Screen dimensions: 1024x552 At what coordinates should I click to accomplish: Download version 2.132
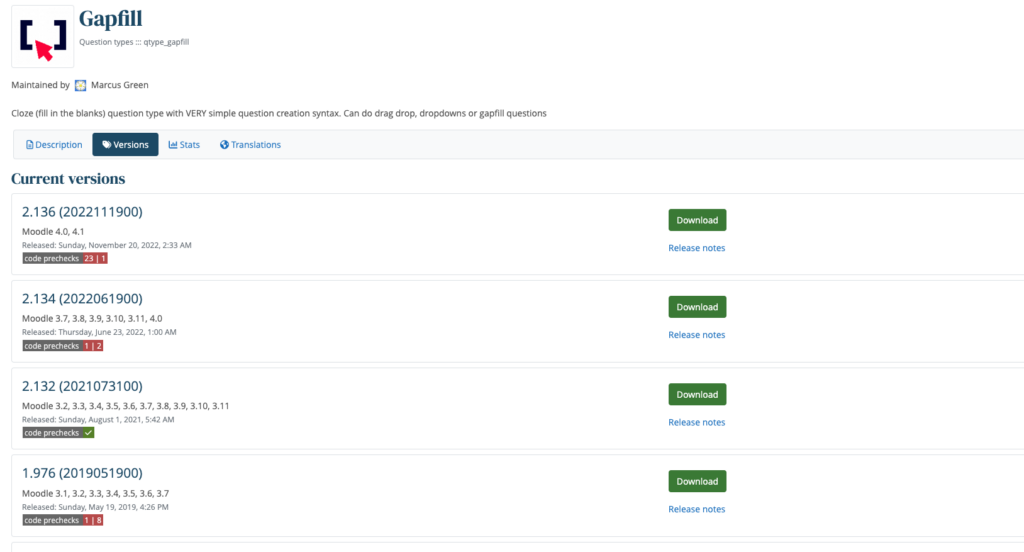(x=697, y=395)
